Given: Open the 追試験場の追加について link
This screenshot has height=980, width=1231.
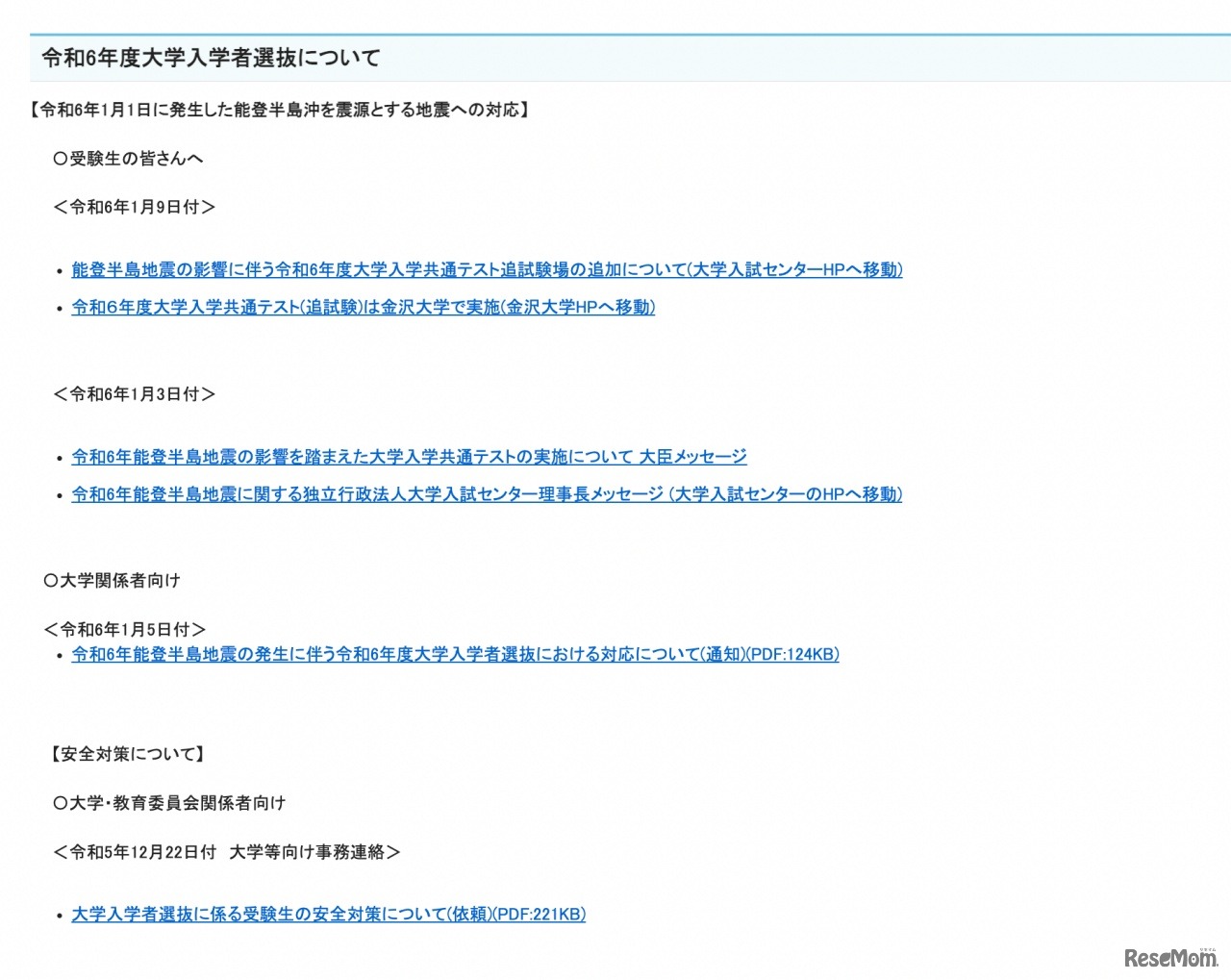Looking at the screenshot, I should [x=487, y=270].
